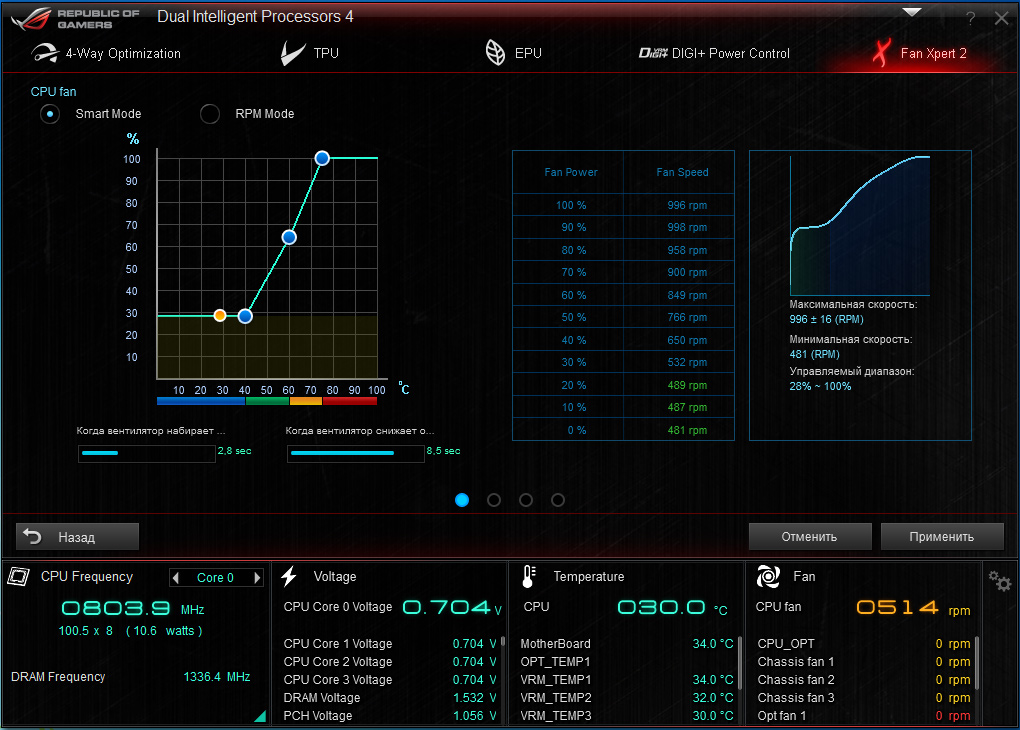Go to the third fan page dot

point(526,500)
